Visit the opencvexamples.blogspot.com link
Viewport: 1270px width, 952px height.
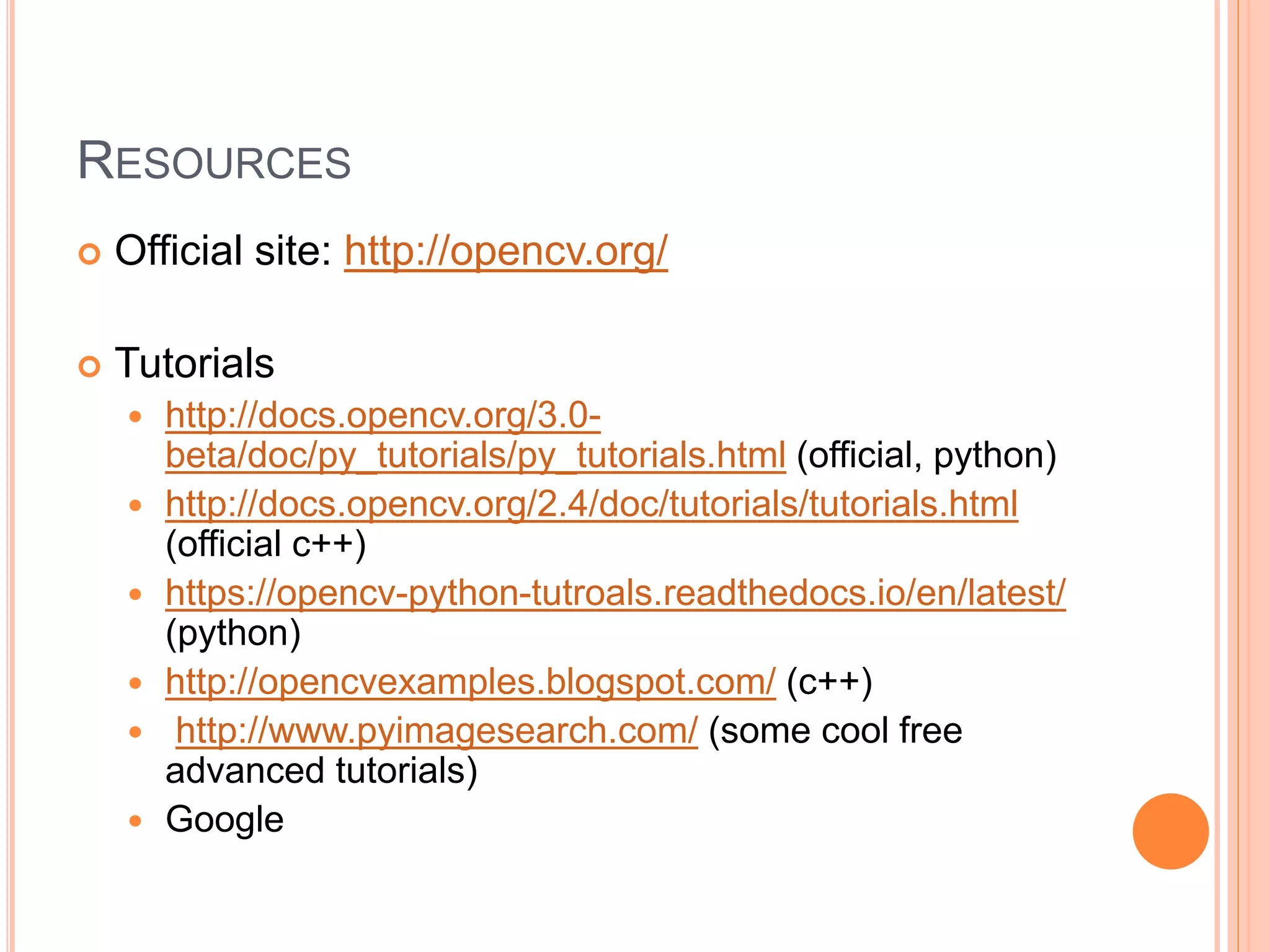(x=470, y=682)
